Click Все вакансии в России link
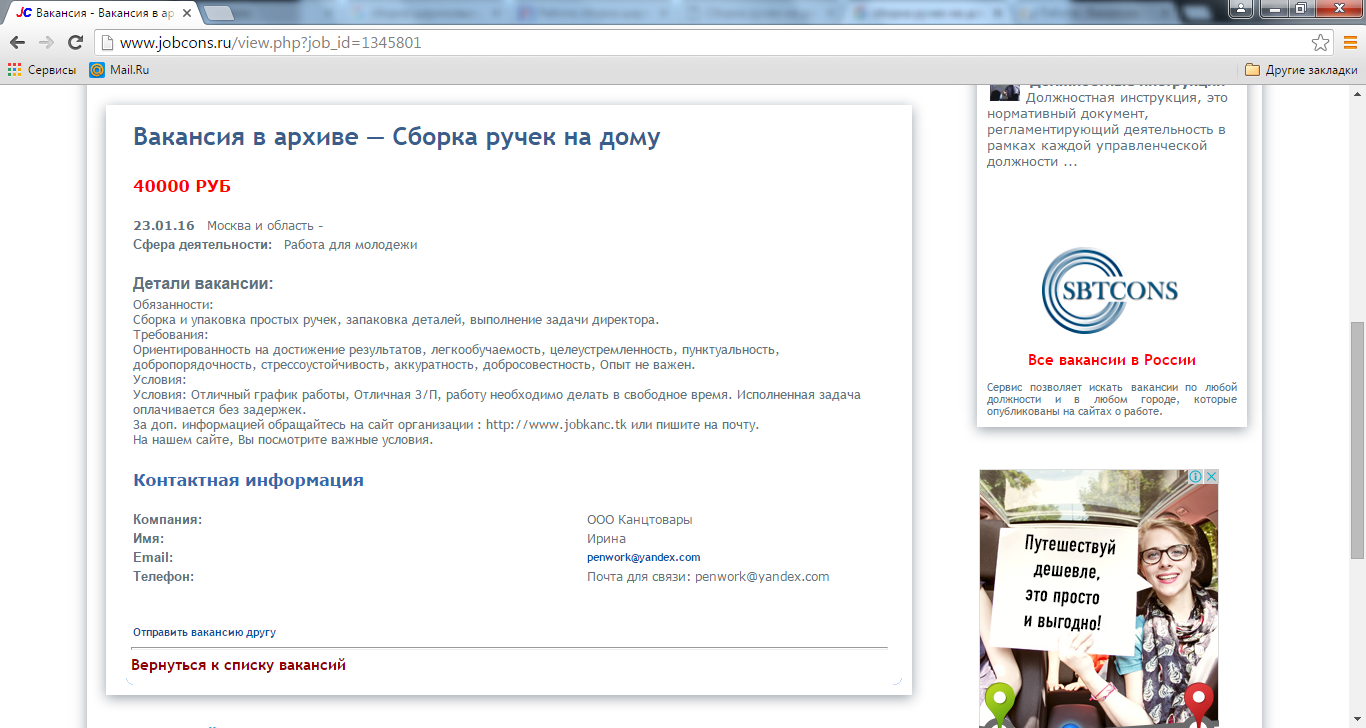Image resolution: width=1366 pixels, height=728 pixels. click(1111, 360)
